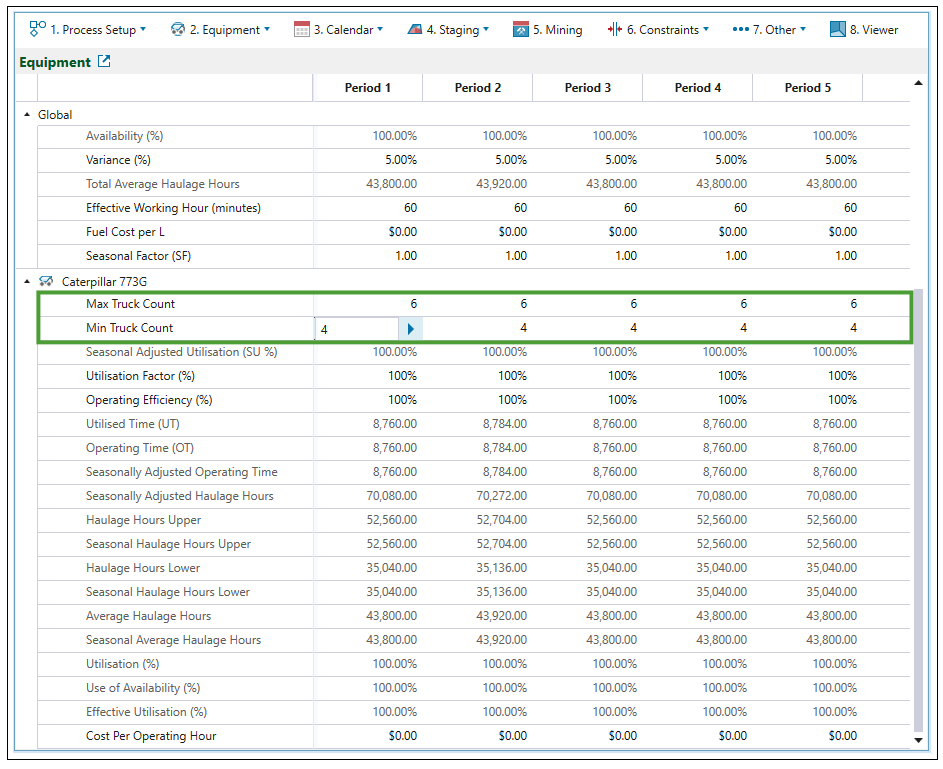Click the scroll down arrow at bottom
This screenshot has height=769, width=943.
(919, 740)
